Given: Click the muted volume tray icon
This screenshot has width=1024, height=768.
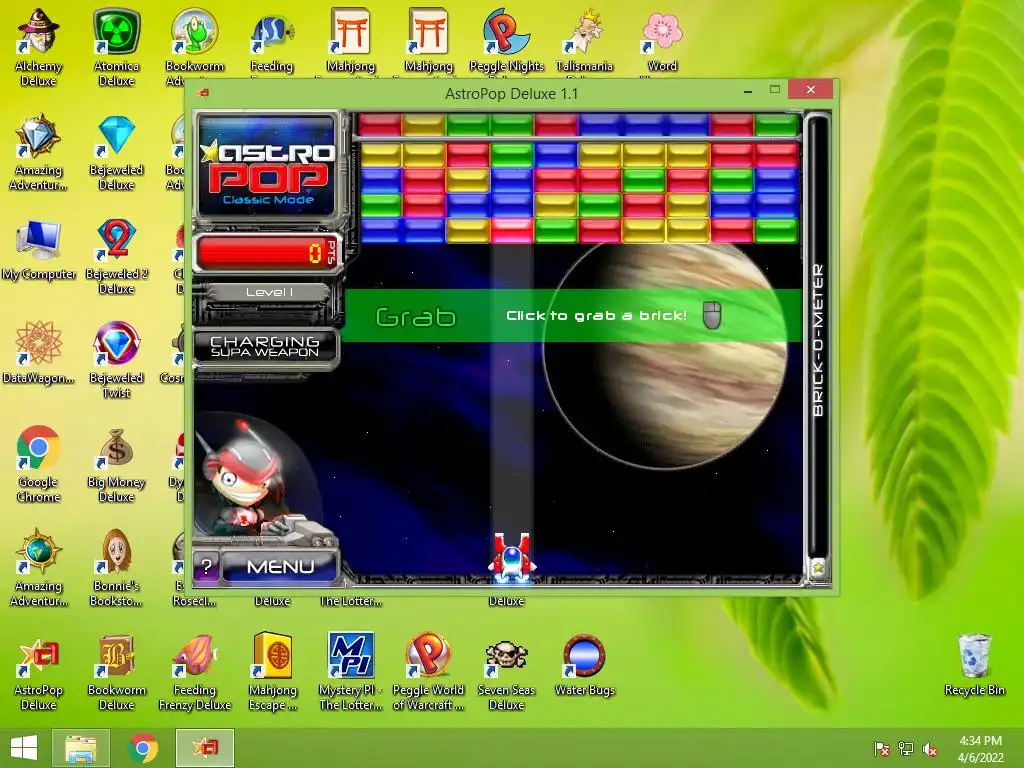Looking at the screenshot, I should point(929,749).
